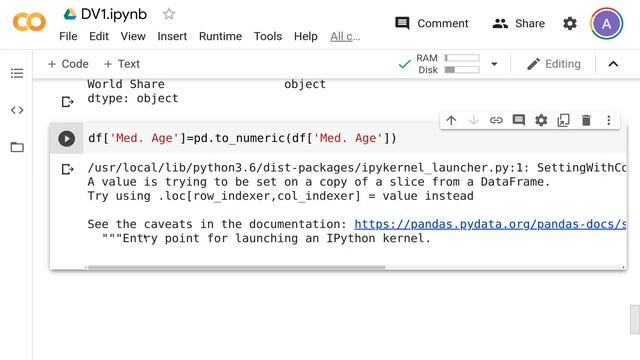Image resolution: width=640 pixels, height=360 pixels.
Task: Click into the code cell input
Action: 354,138
